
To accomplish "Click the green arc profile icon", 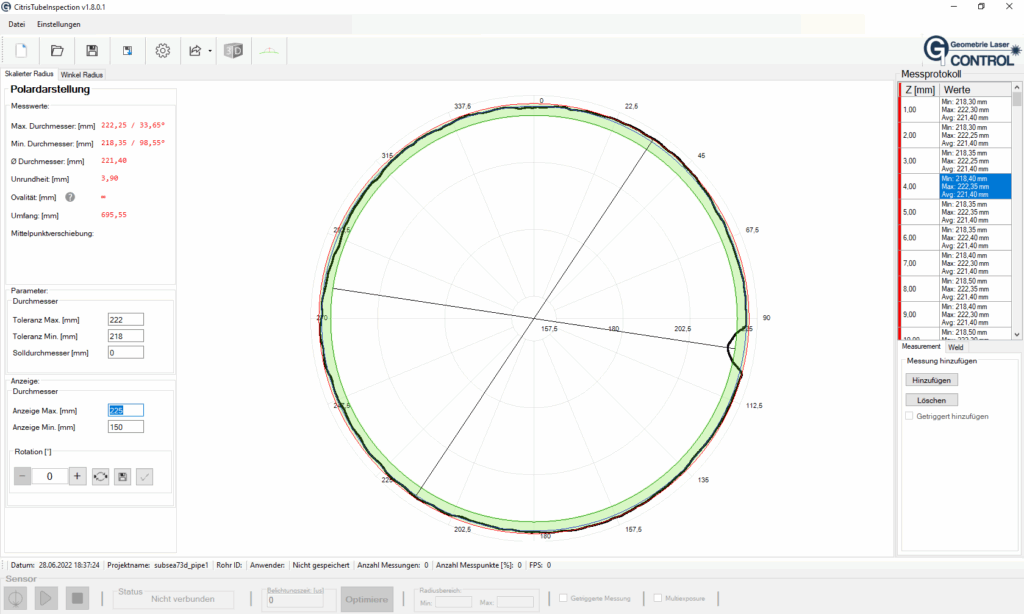I will coord(270,50).
